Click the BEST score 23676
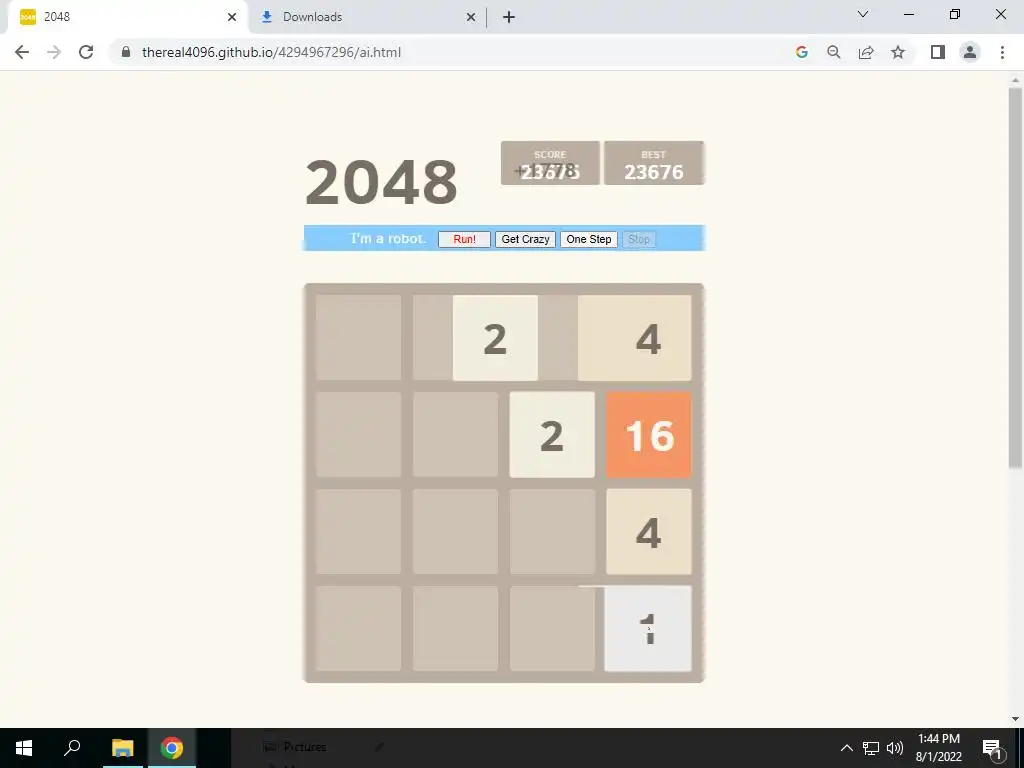This screenshot has width=1024, height=768. (x=654, y=172)
